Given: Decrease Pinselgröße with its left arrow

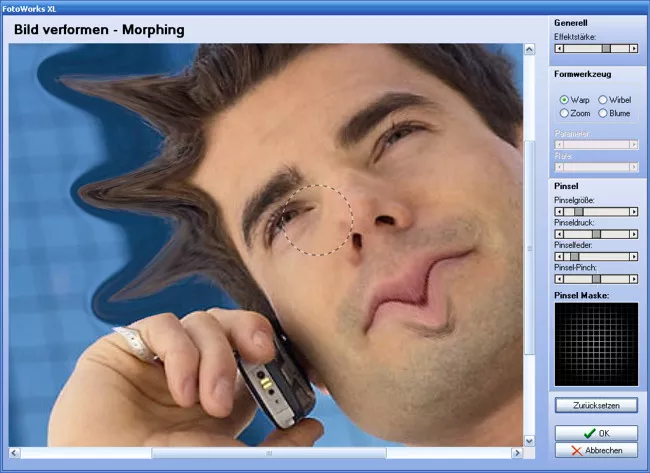Looking at the screenshot, I should tap(559, 212).
